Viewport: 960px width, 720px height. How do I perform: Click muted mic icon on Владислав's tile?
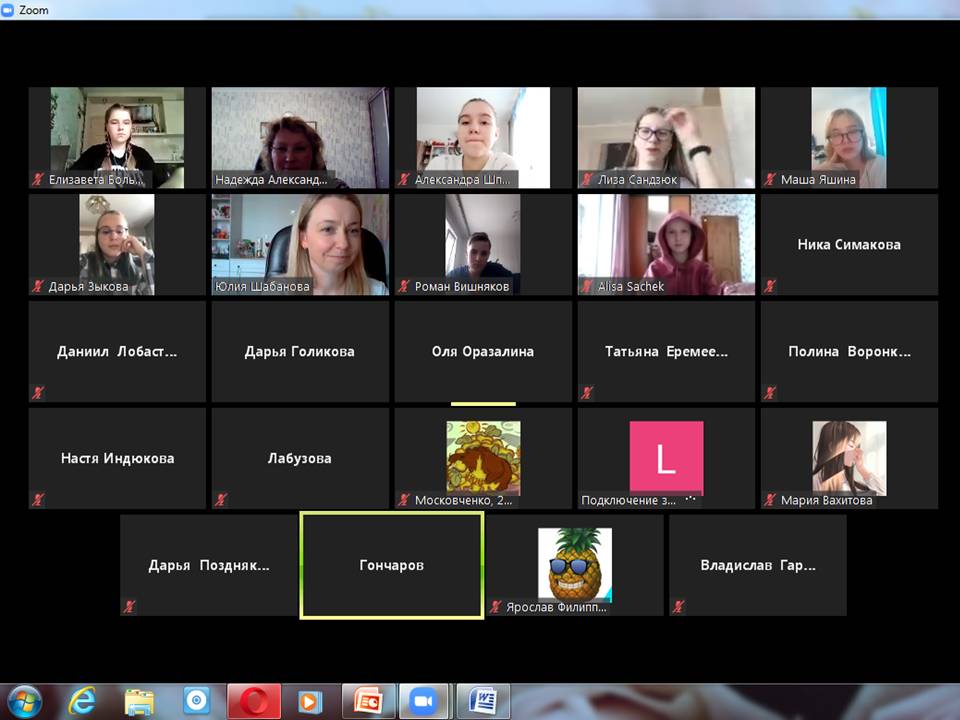coord(679,606)
